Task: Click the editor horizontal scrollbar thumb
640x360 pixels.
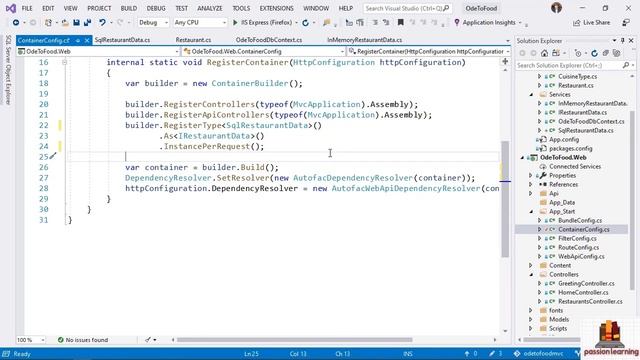Action: click(x=295, y=340)
